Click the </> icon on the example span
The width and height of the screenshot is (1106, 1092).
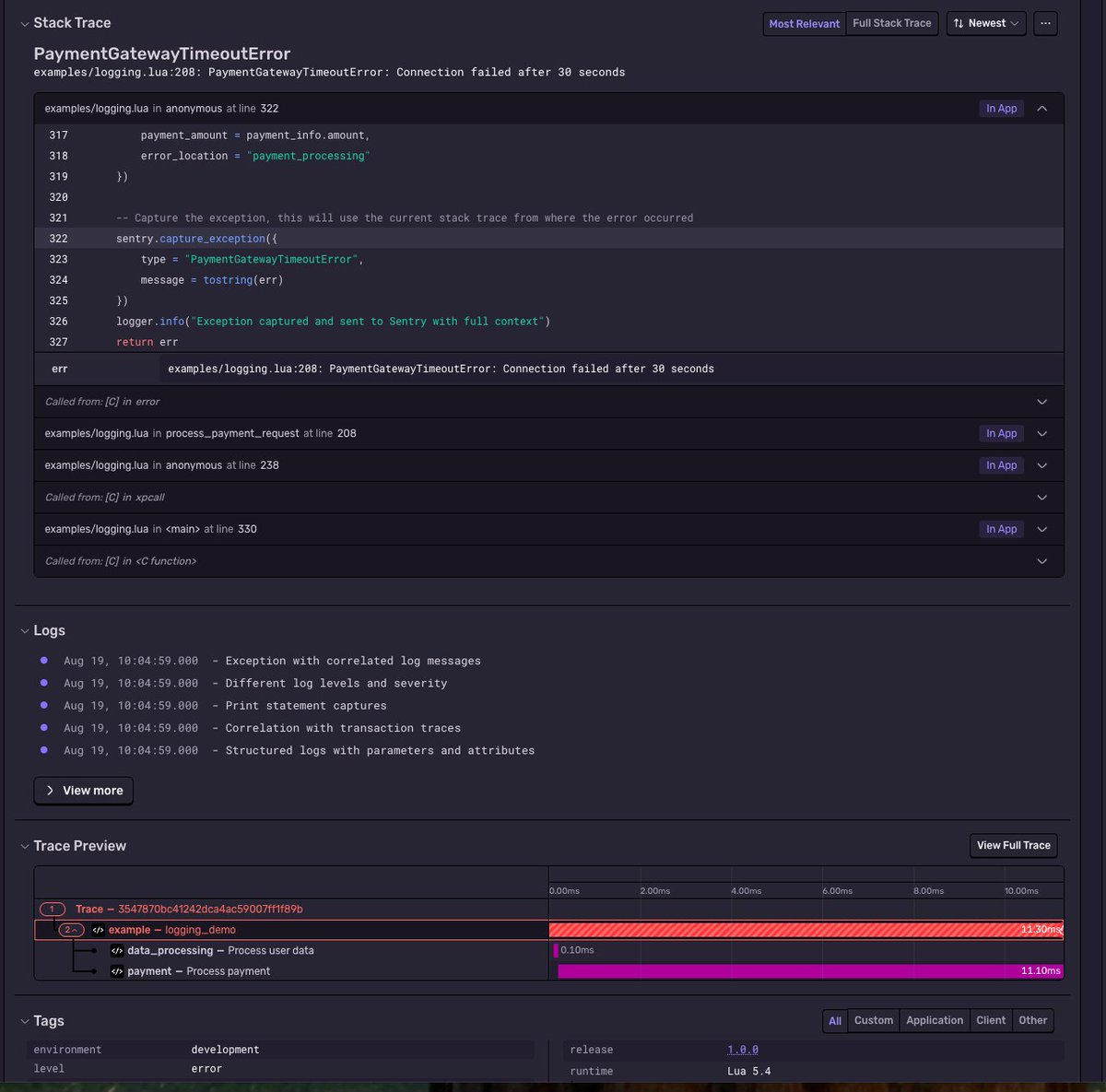98,929
